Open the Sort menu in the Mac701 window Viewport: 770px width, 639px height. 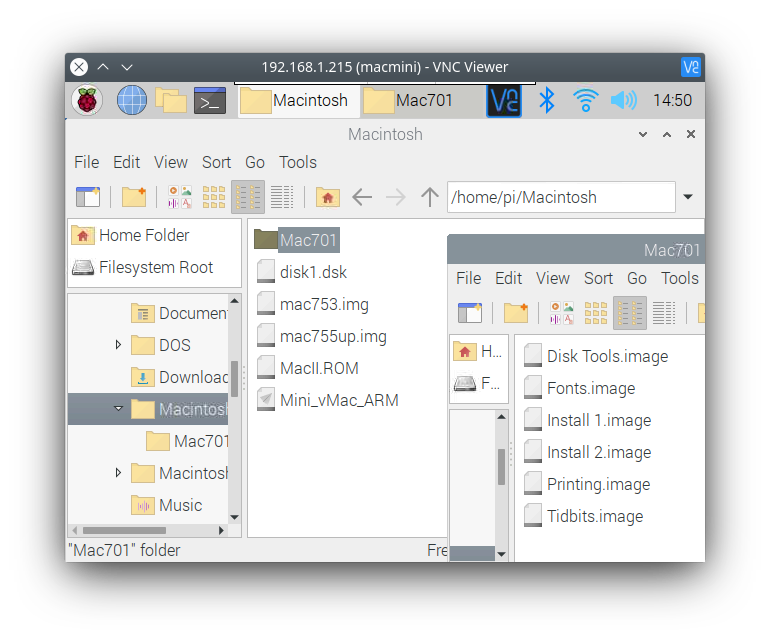tap(598, 278)
